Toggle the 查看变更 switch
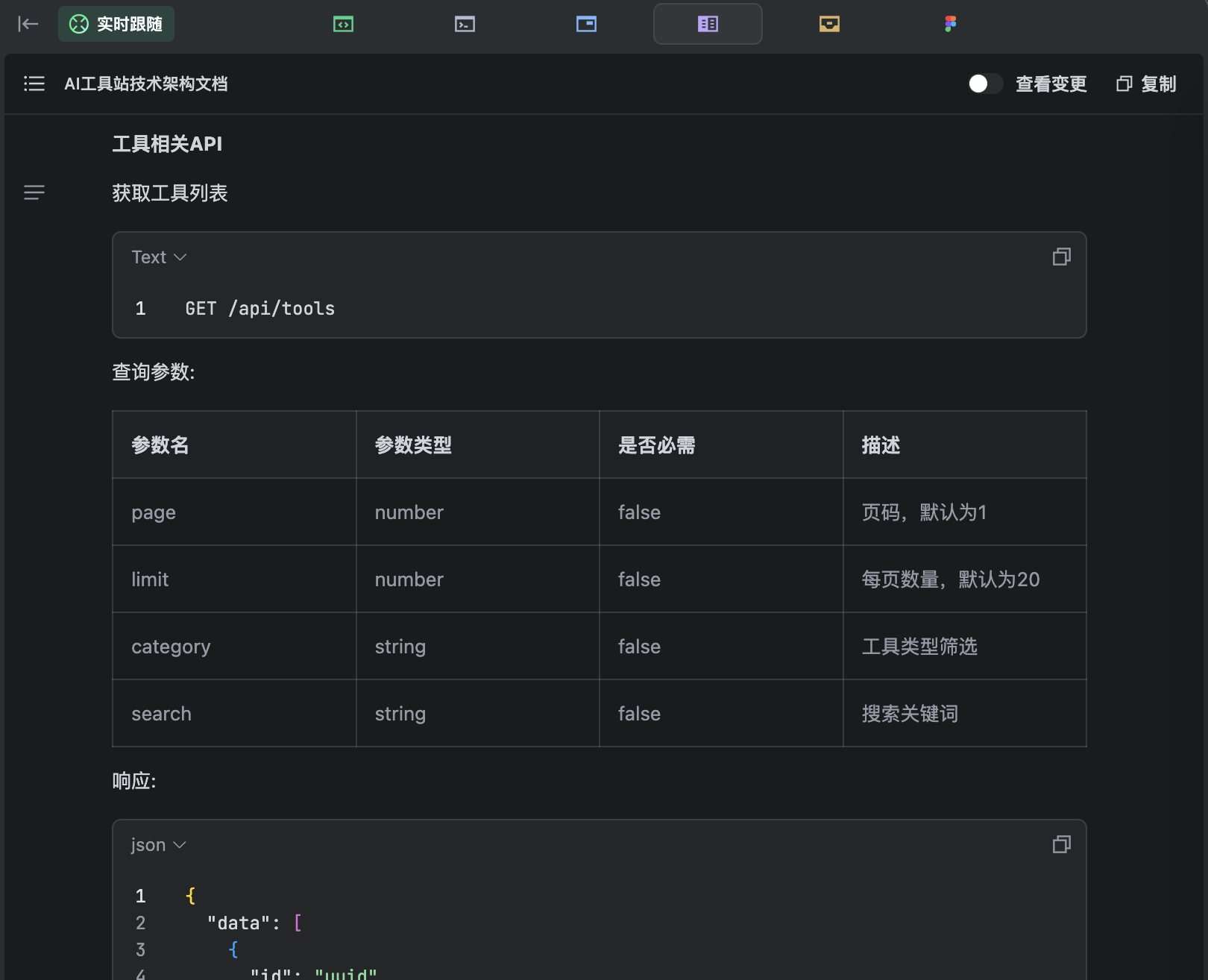The height and width of the screenshot is (980, 1208). [984, 84]
